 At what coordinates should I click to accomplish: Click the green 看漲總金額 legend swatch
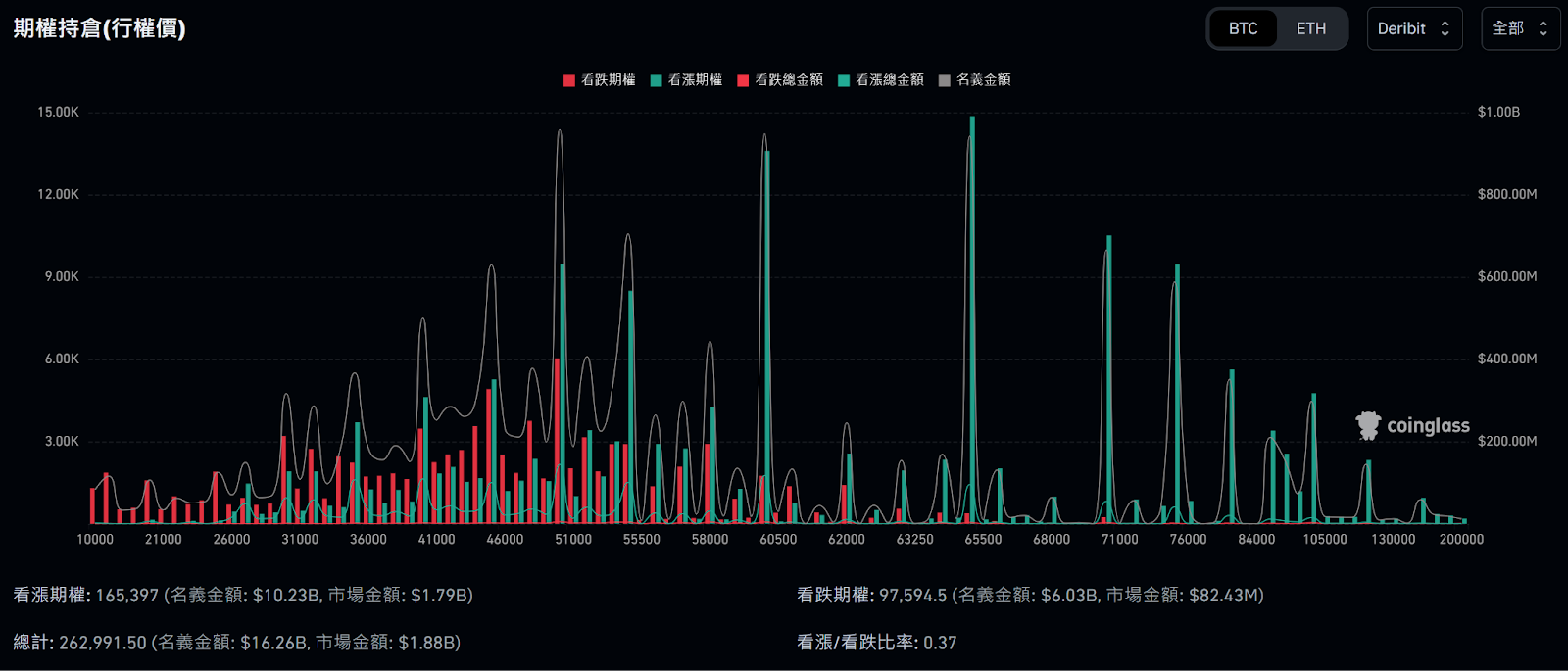[x=844, y=80]
